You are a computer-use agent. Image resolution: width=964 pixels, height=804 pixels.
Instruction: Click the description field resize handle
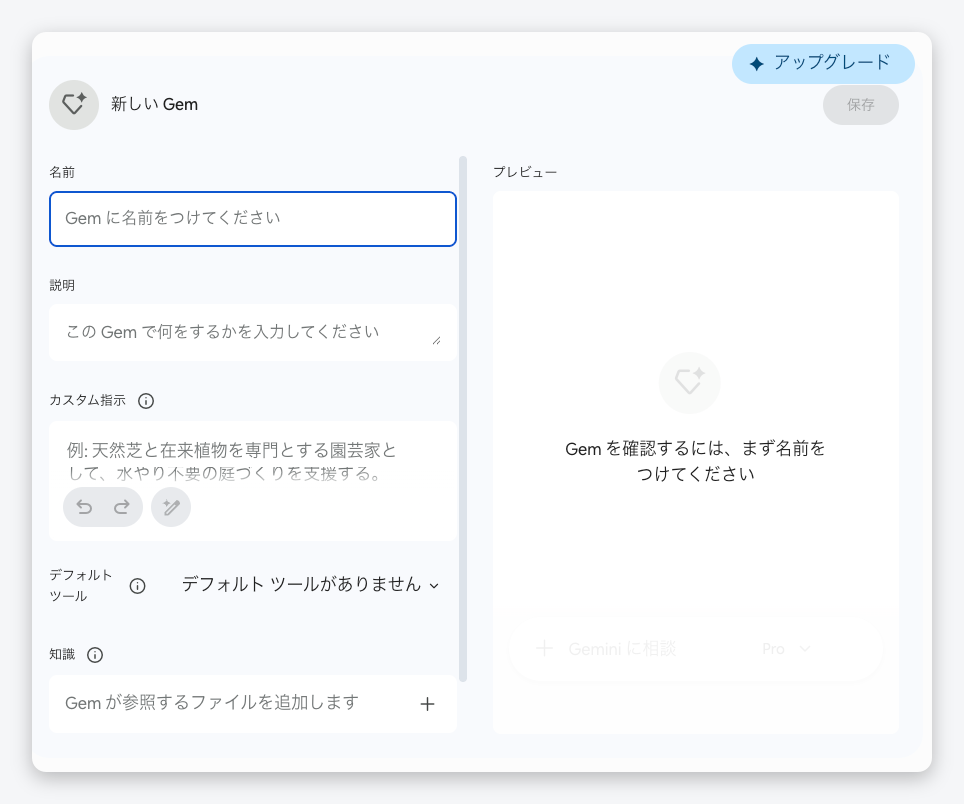[437, 341]
